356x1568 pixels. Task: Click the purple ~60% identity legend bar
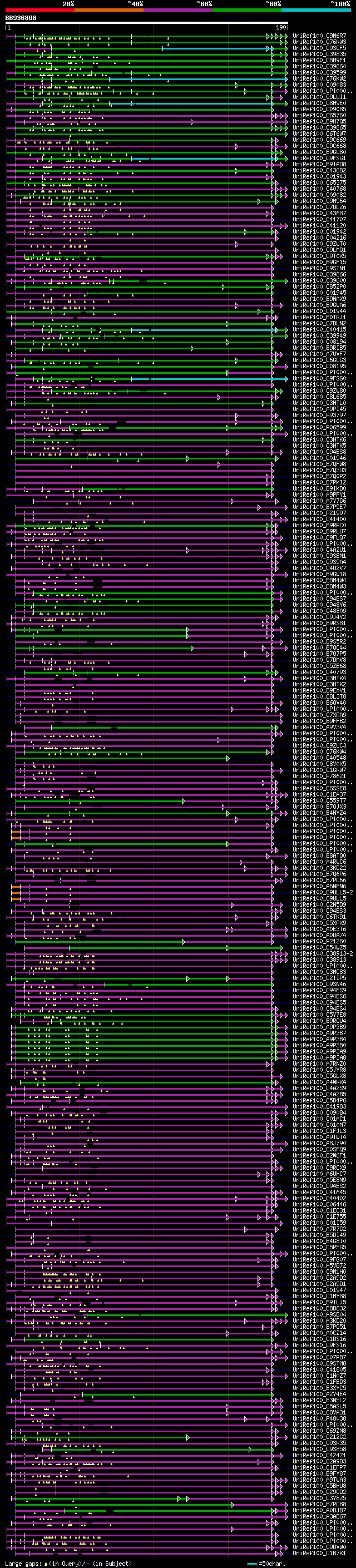tap(177, 10)
